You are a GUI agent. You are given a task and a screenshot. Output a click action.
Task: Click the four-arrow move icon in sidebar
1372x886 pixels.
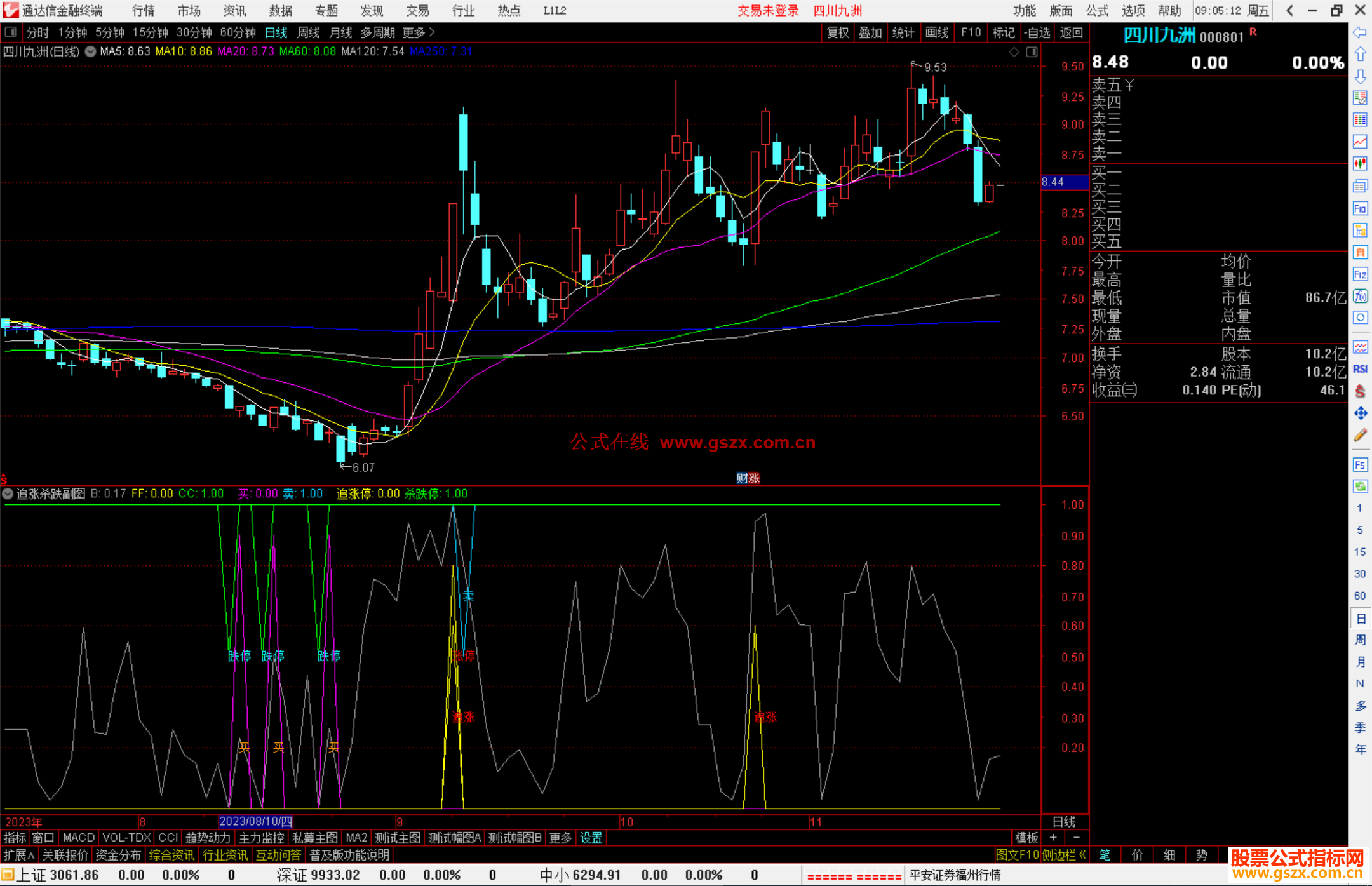click(1360, 413)
